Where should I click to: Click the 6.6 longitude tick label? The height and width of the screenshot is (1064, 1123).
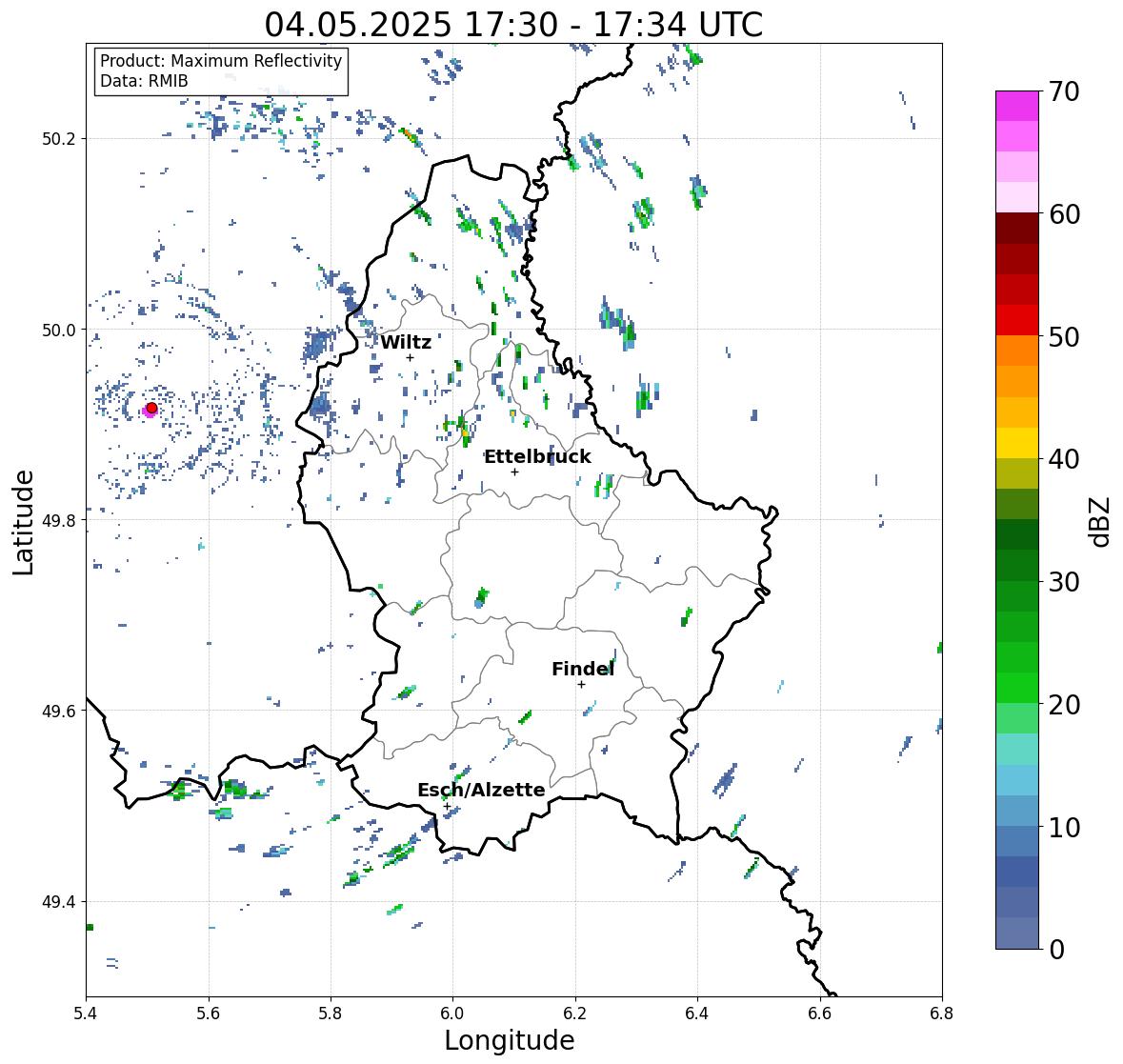820,1014
